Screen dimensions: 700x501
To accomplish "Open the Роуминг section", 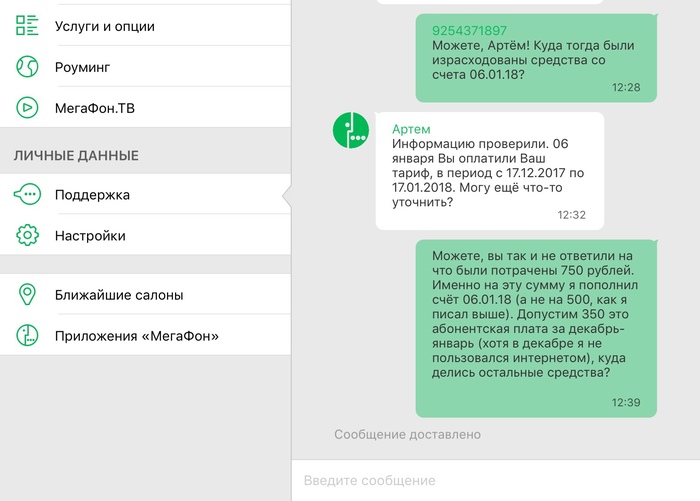I will [x=82, y=67].
